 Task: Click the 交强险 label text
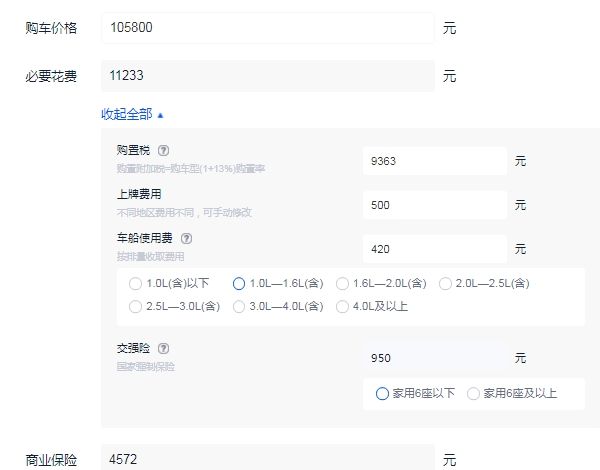coord(134,348)
